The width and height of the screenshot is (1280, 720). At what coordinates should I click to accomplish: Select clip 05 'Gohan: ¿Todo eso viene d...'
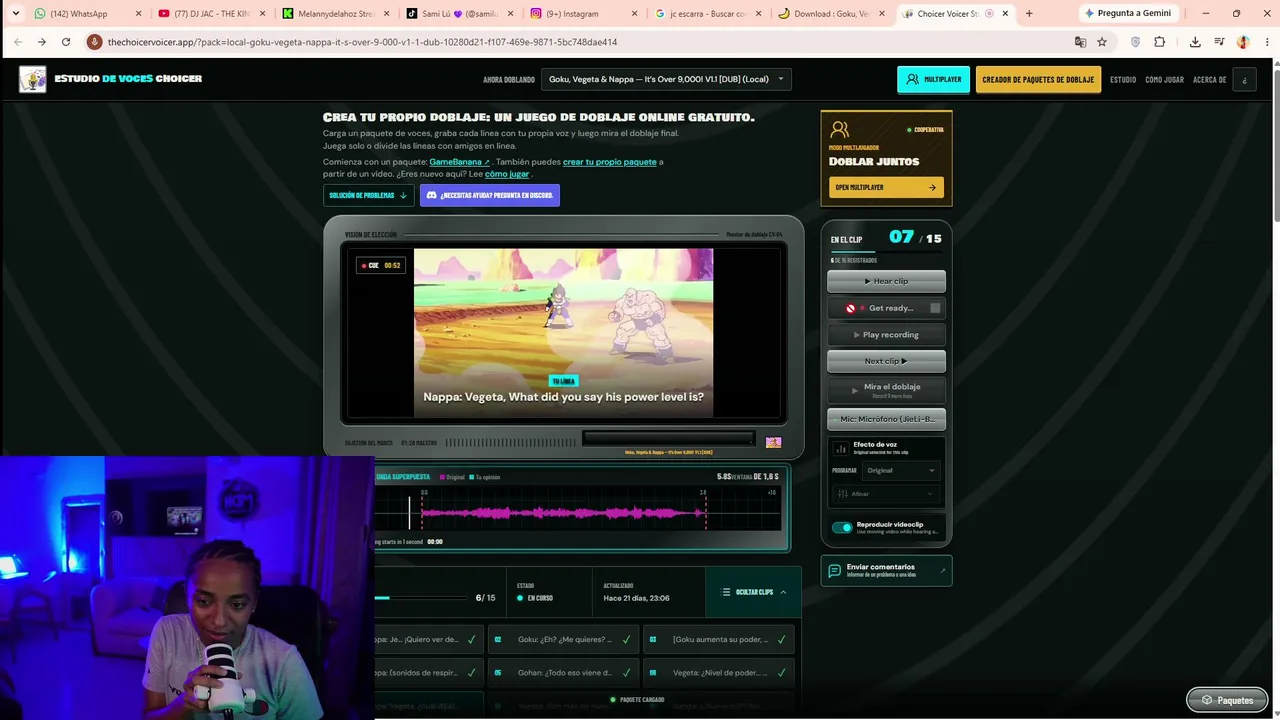coord(563,673)
